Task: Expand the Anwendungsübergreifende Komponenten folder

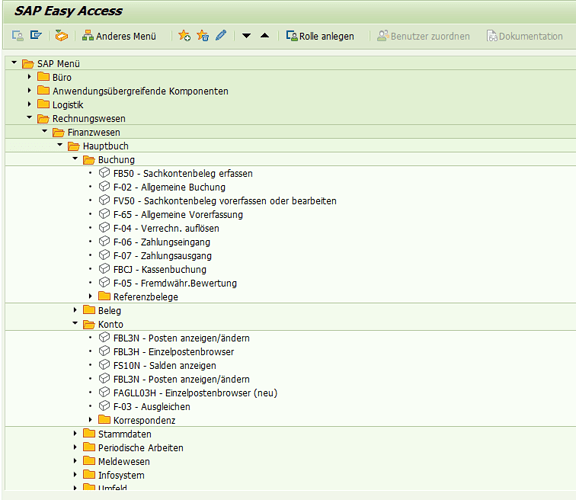Action: pos(29,90)
